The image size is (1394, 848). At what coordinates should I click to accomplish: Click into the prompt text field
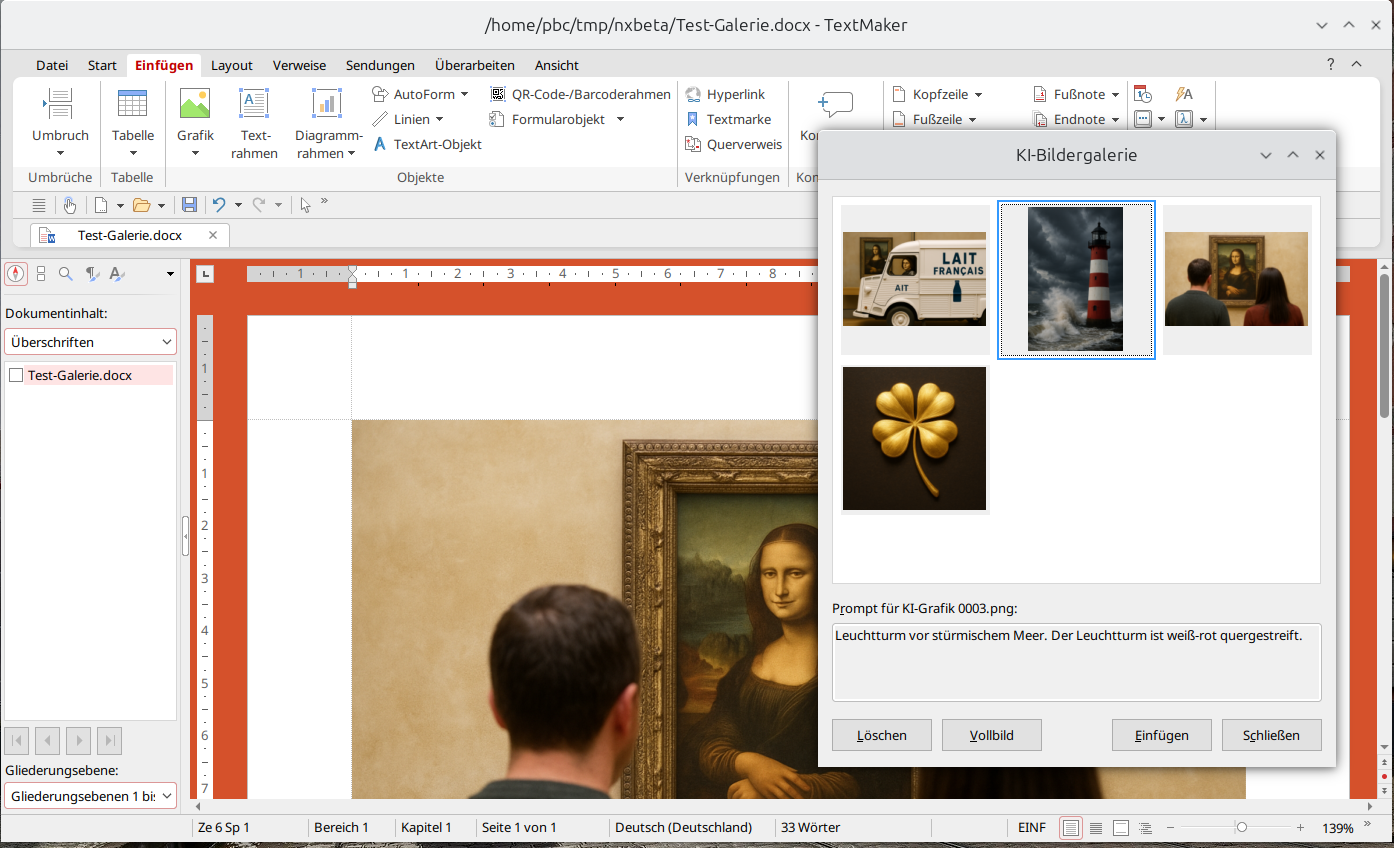tap(1076, 662)
